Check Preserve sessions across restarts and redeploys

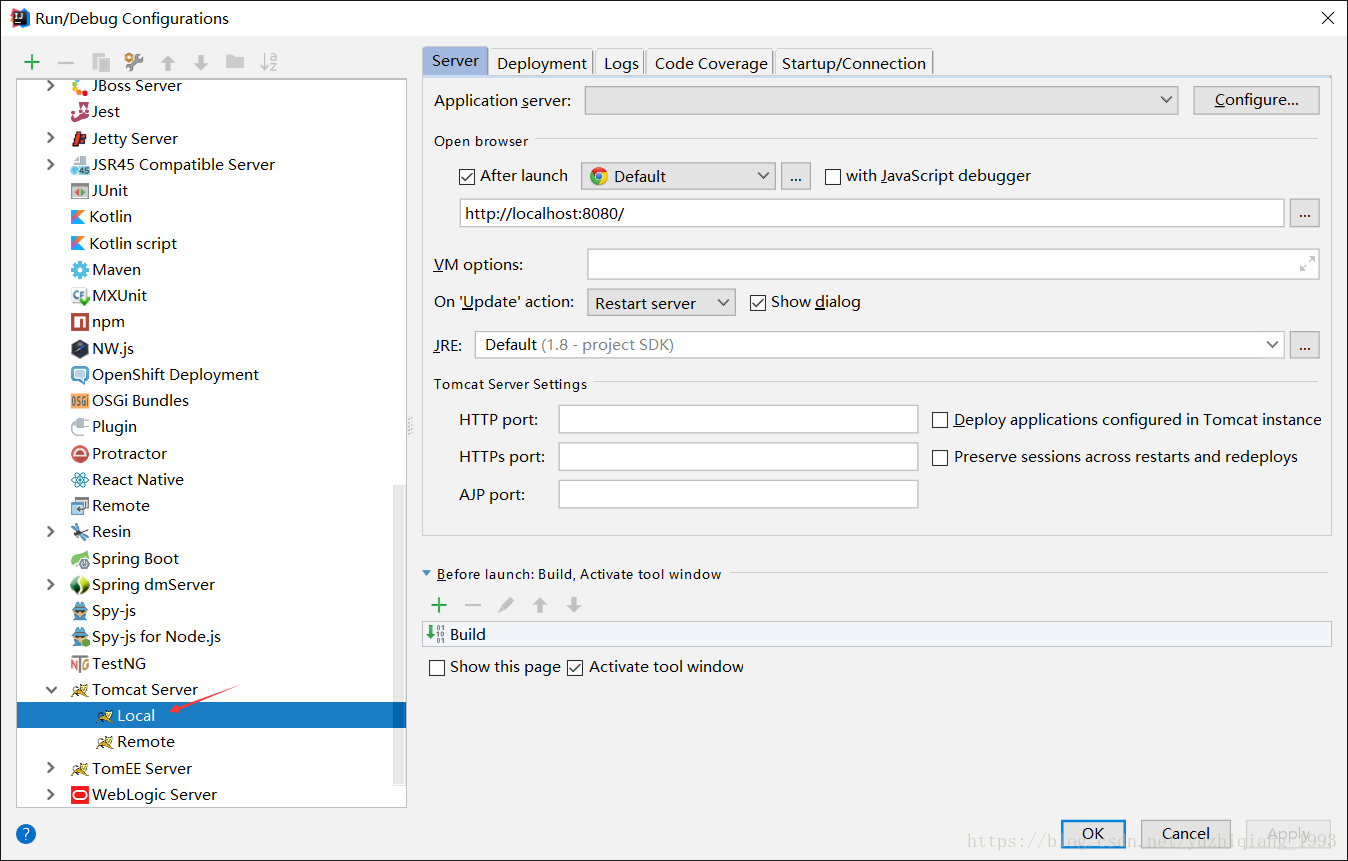[x=940, y=458]
